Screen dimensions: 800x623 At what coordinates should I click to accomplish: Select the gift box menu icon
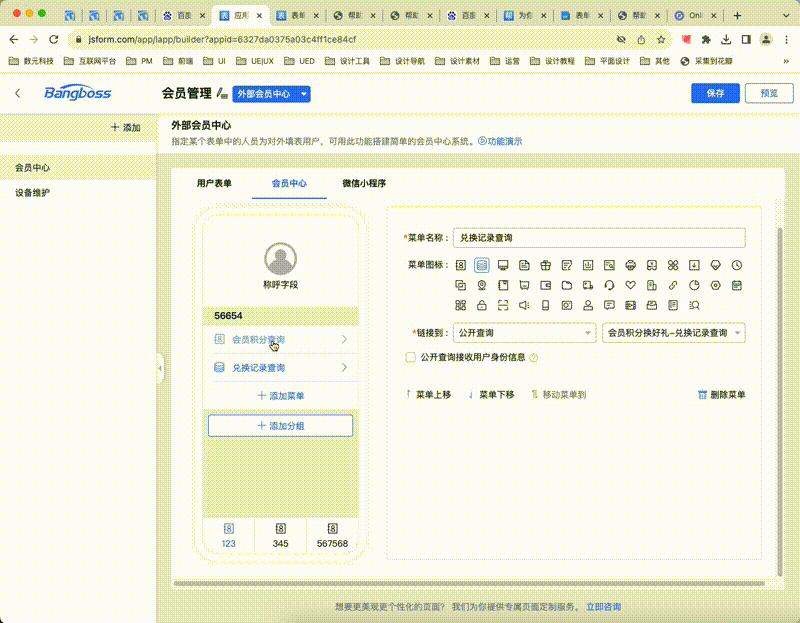[x=545, y=265]
